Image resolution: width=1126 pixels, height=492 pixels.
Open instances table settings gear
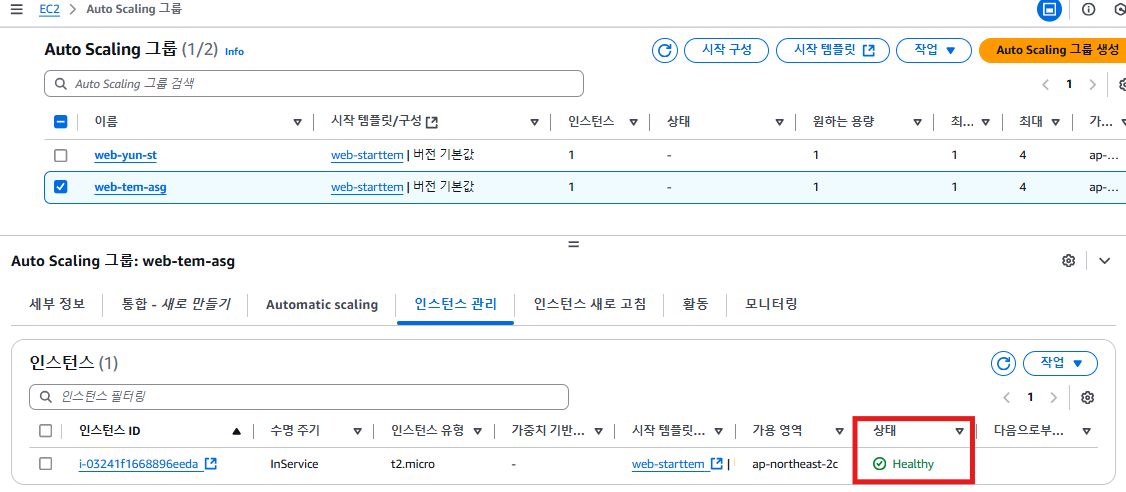(1087, 397)
